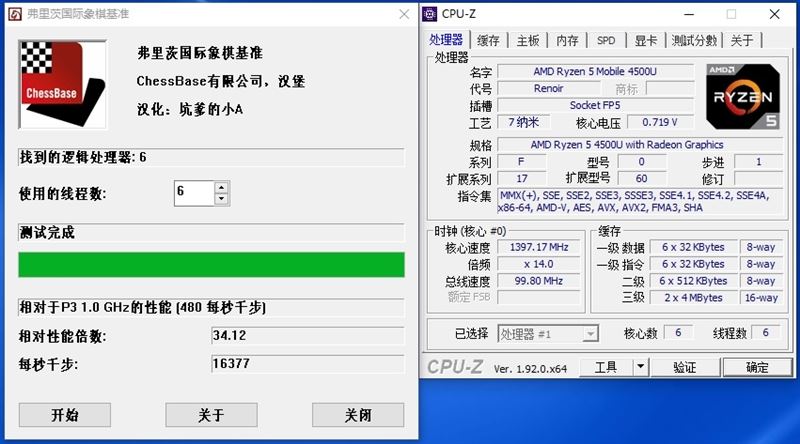This screenshot has width=800, height=444.
Task: Increase thread count with up arrow
Action: [x=221, y=187]
